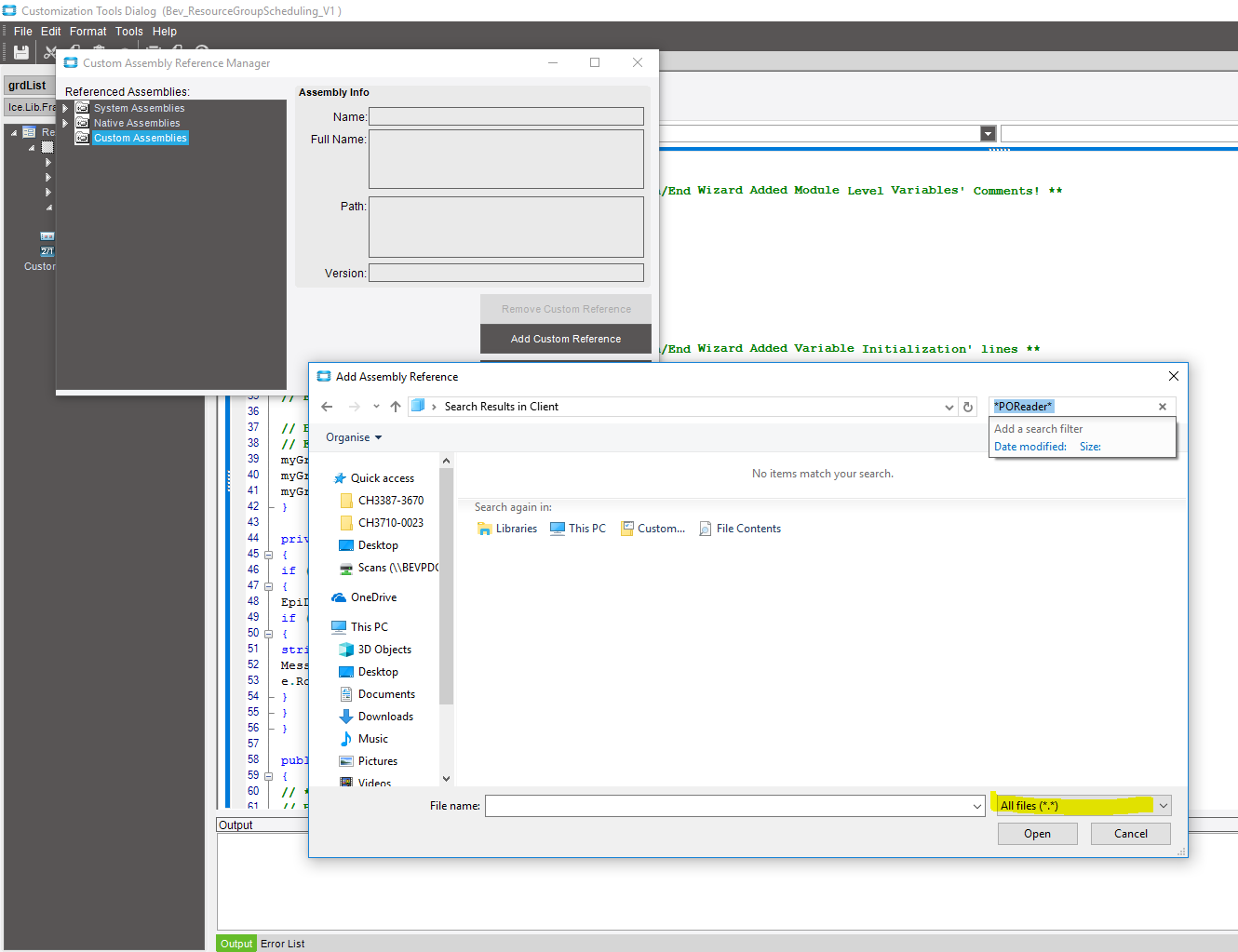Select Custom Assemblies tree item
Image resolution: width=1238 pixels, height=952 pixels.
(x=141, y=138)
